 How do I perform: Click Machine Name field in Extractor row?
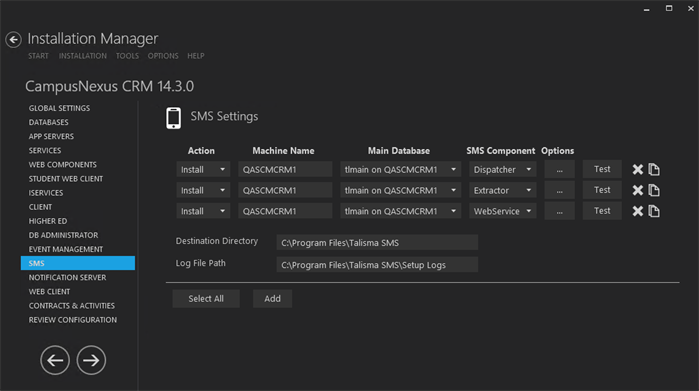click(285, 190)
